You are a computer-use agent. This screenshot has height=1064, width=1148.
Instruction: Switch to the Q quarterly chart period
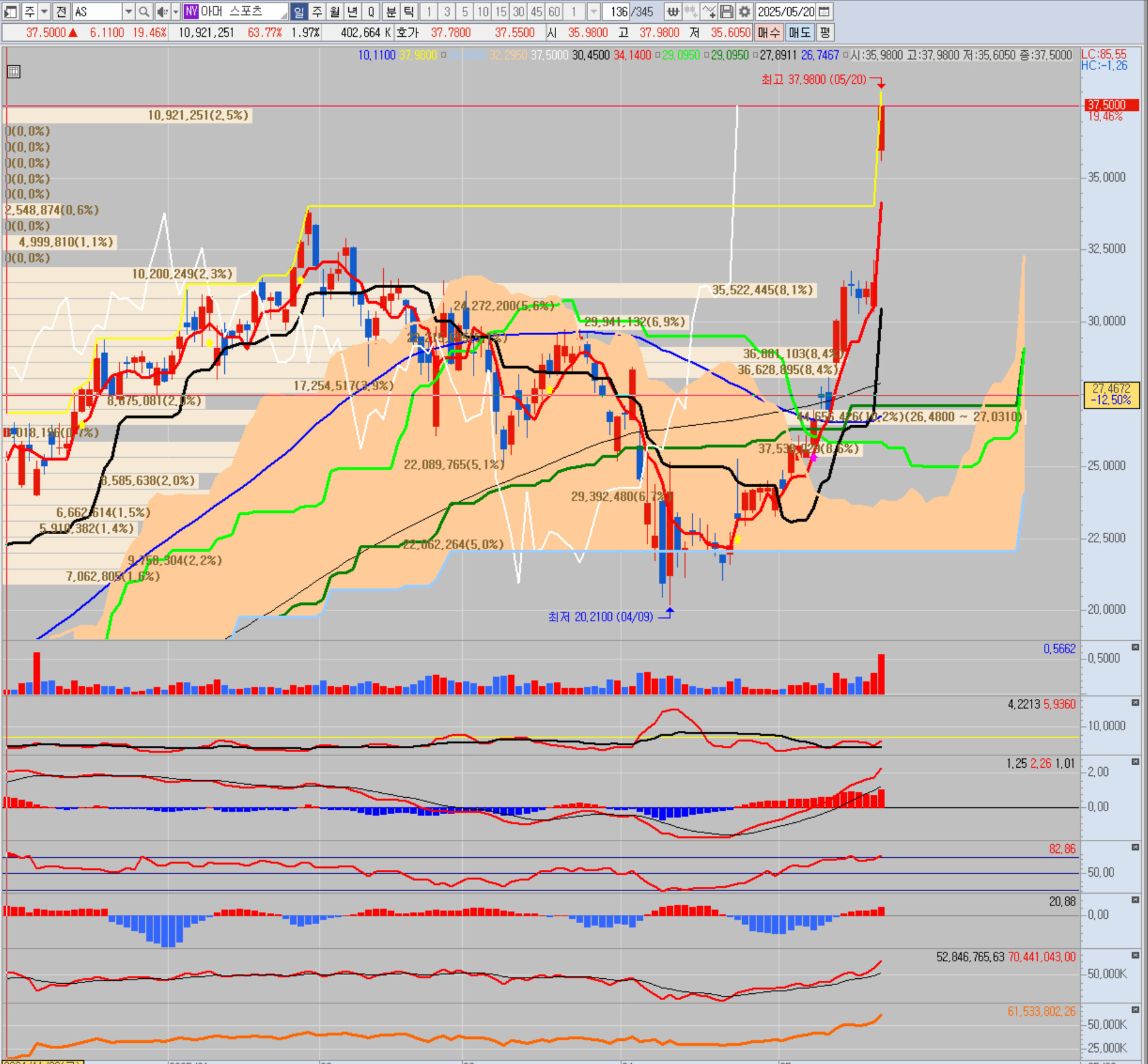371,11
